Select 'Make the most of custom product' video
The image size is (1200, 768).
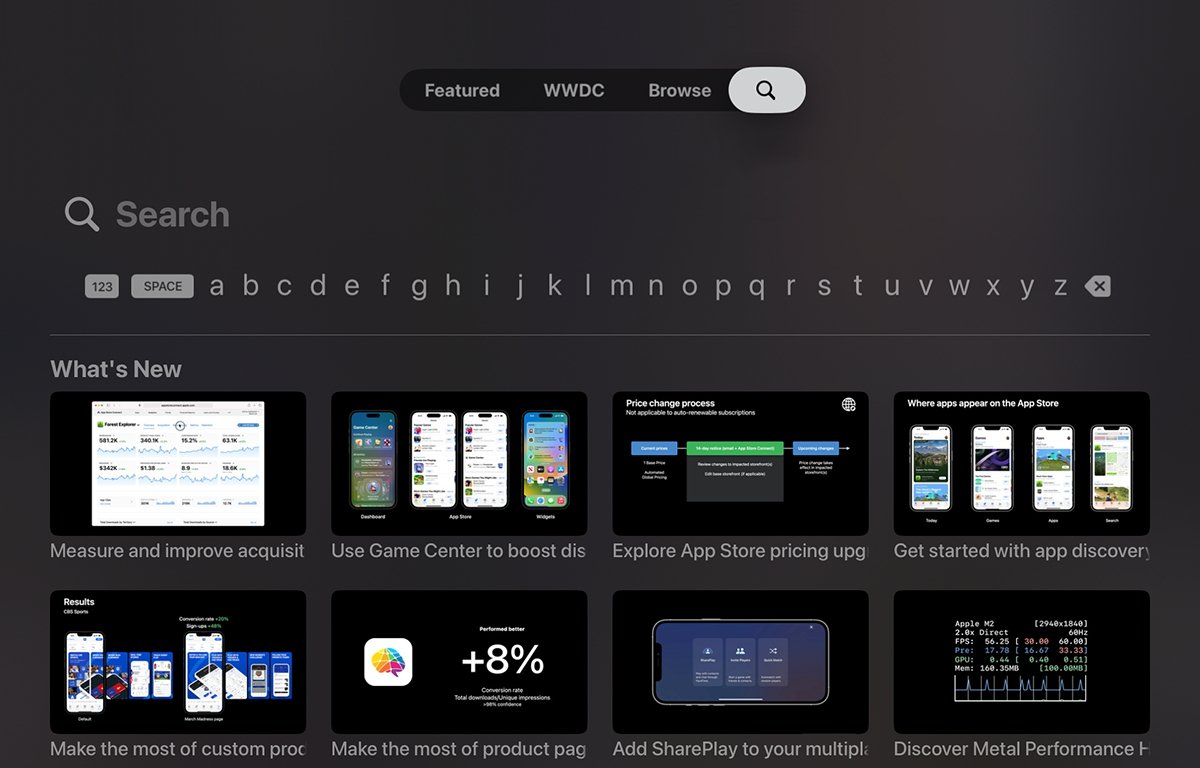tap(178, 662)
